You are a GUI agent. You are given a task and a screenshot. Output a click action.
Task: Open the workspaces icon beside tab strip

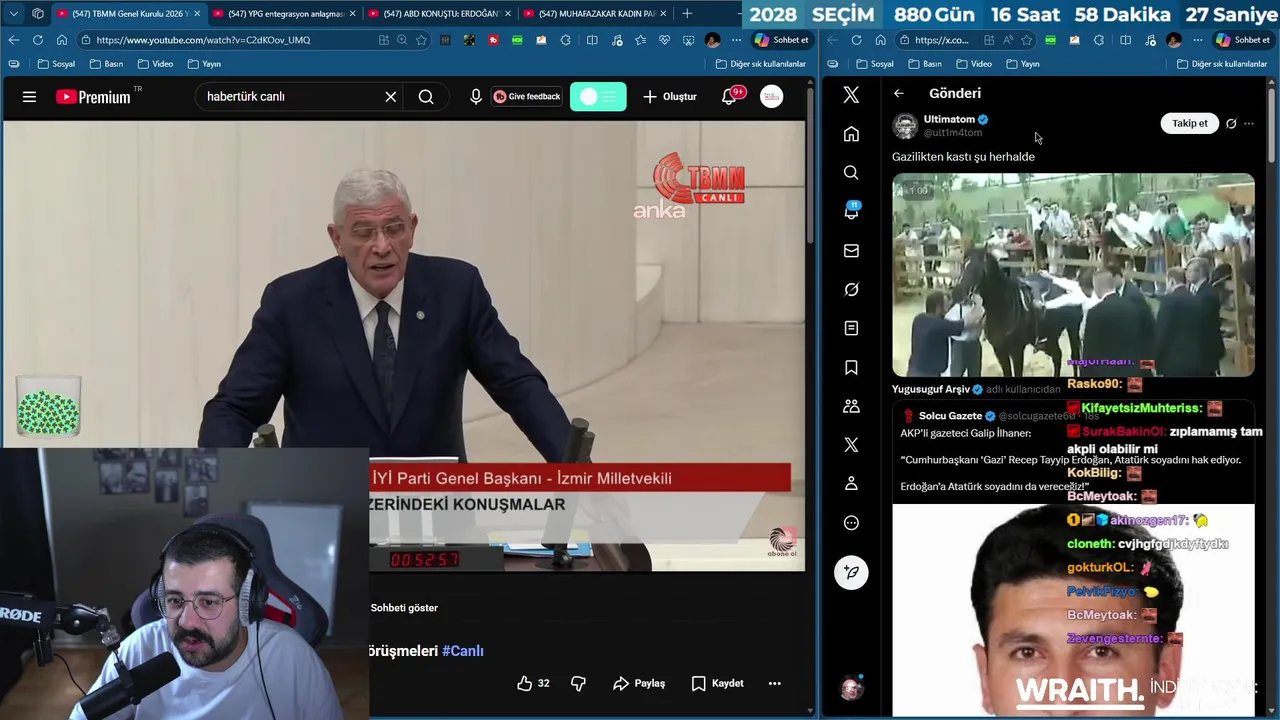37,14
